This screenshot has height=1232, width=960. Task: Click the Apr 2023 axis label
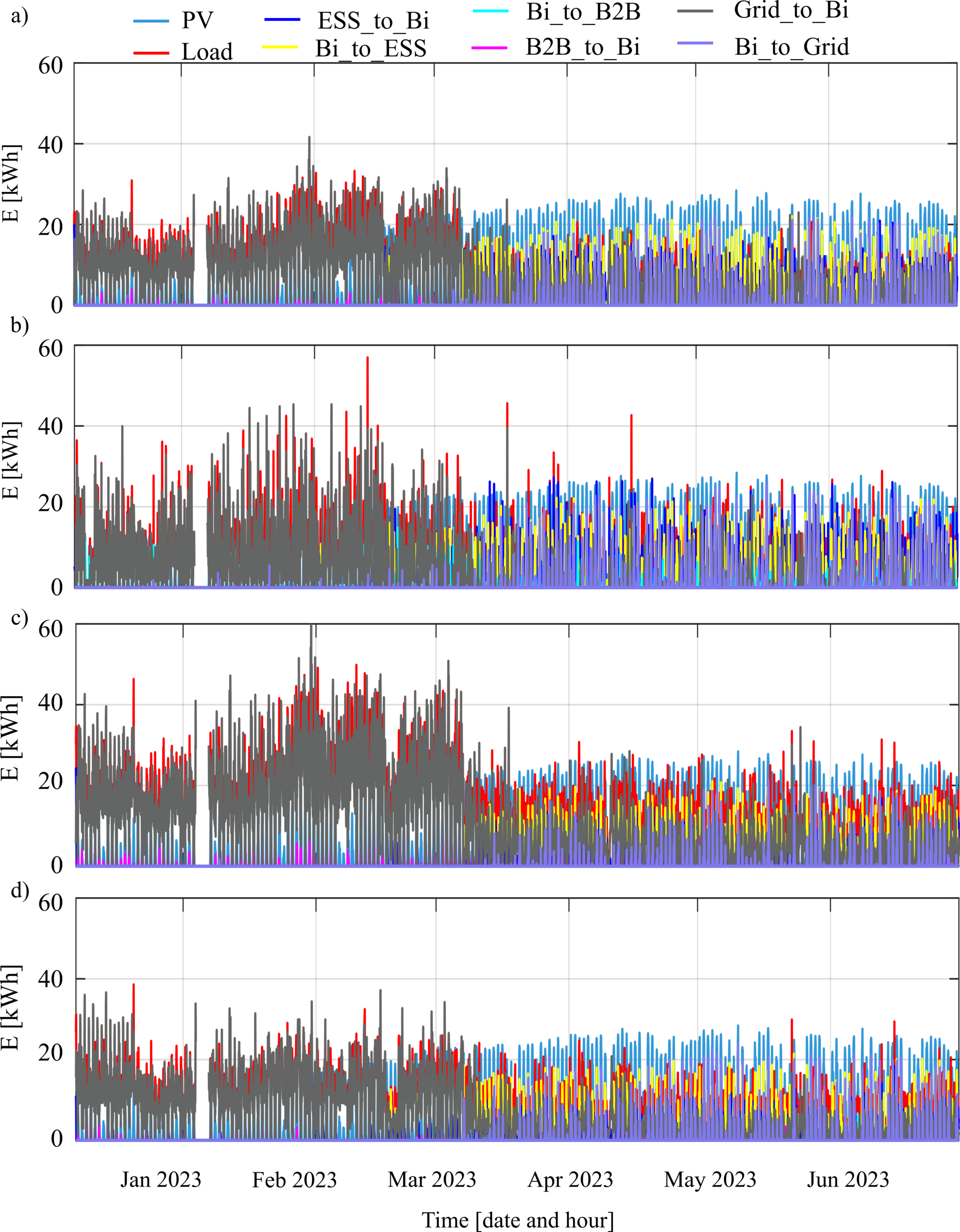coord(570,1180)
